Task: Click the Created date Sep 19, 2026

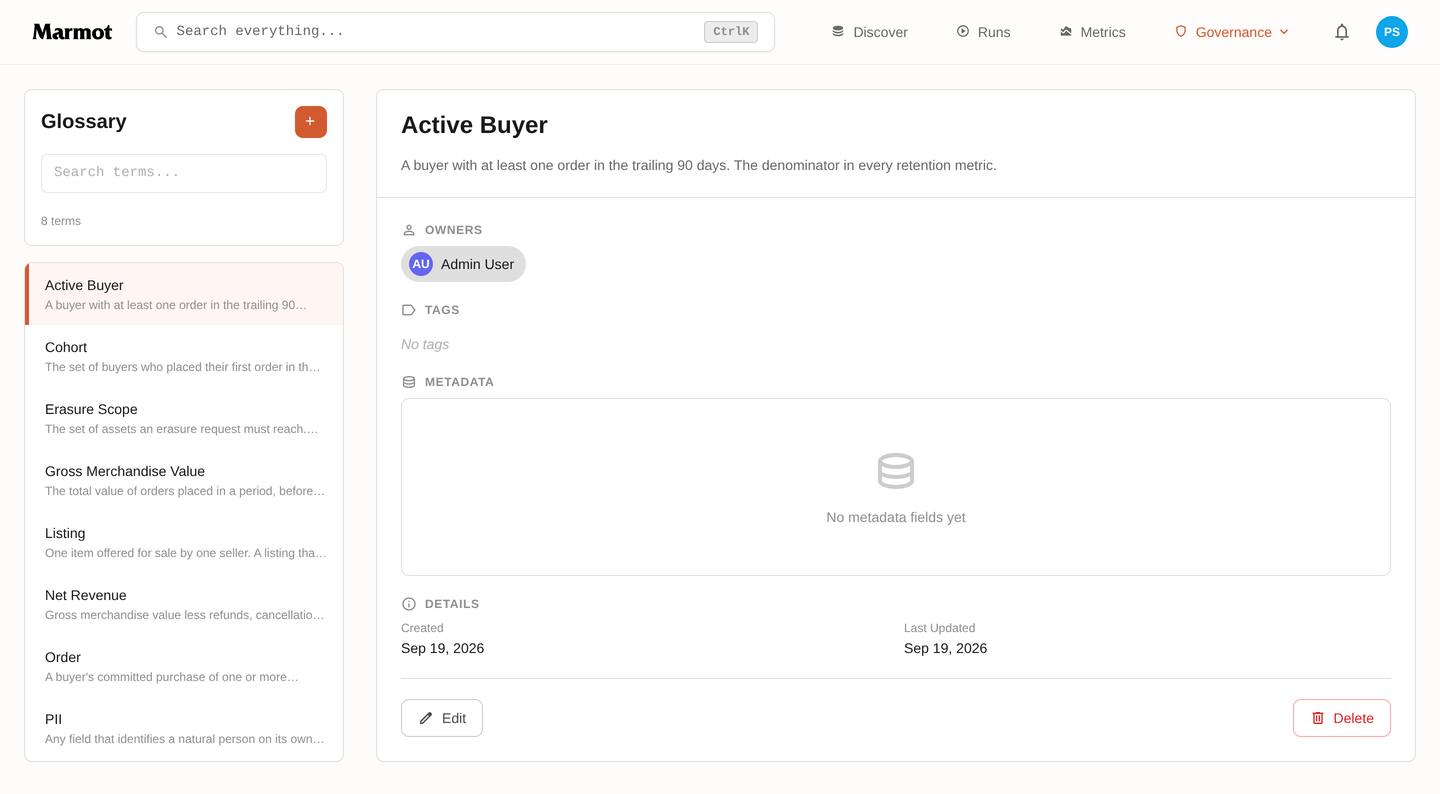Action: [x=442, y=648]
